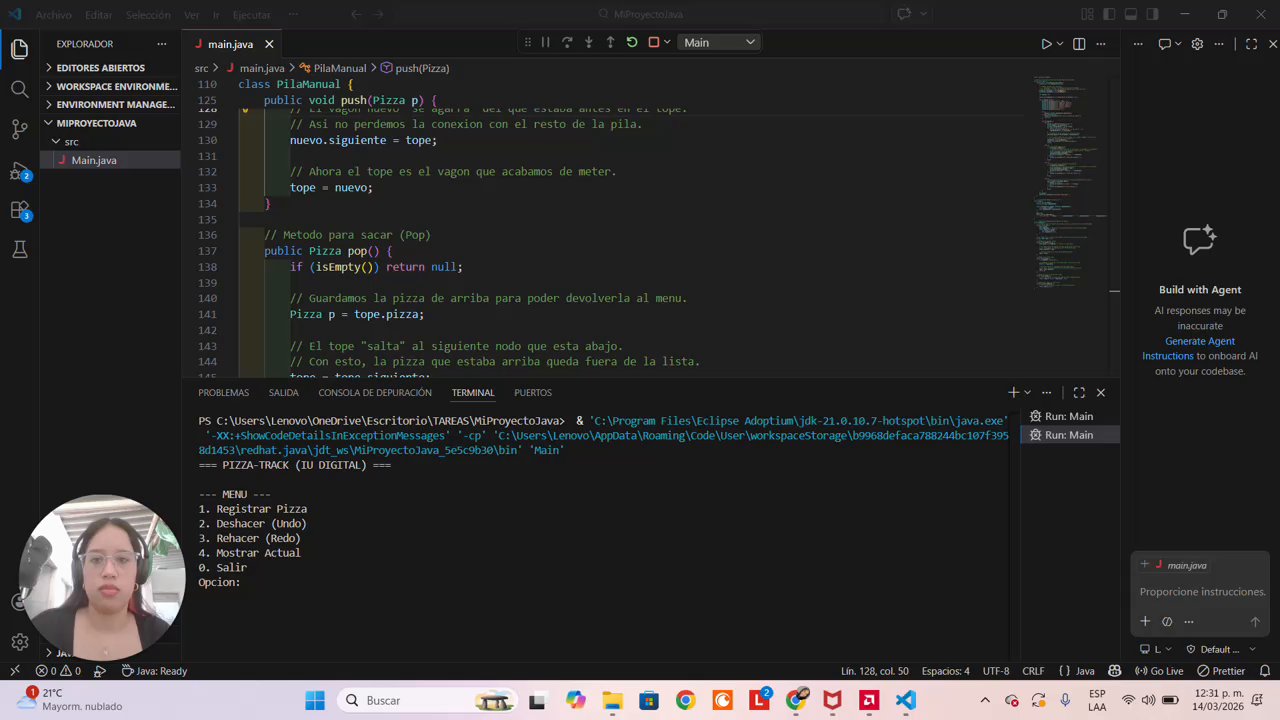
Task: Close the terminal panel
Action: pos(1101,393)
